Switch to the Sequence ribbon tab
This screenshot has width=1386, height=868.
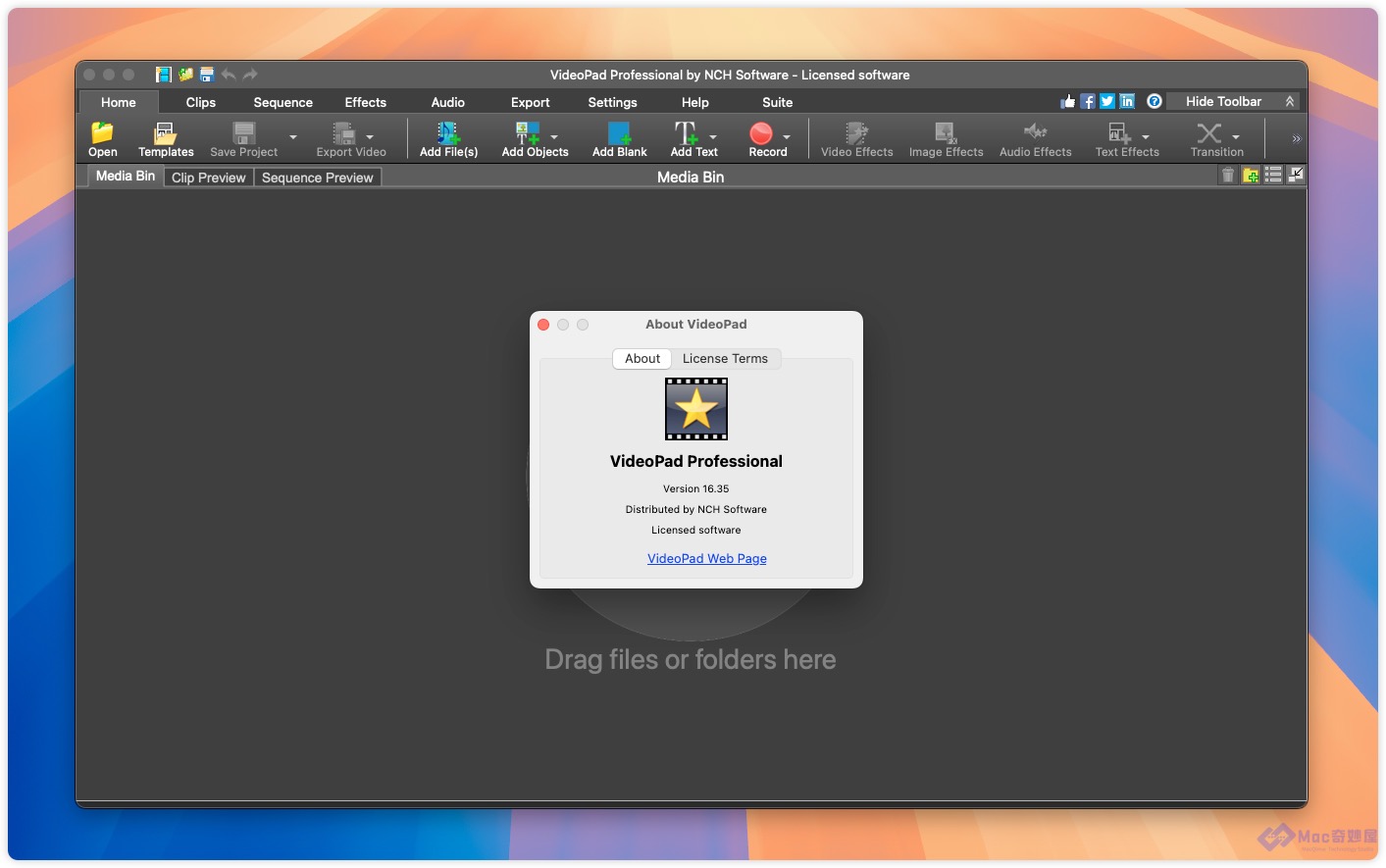[x=283, y=102]
